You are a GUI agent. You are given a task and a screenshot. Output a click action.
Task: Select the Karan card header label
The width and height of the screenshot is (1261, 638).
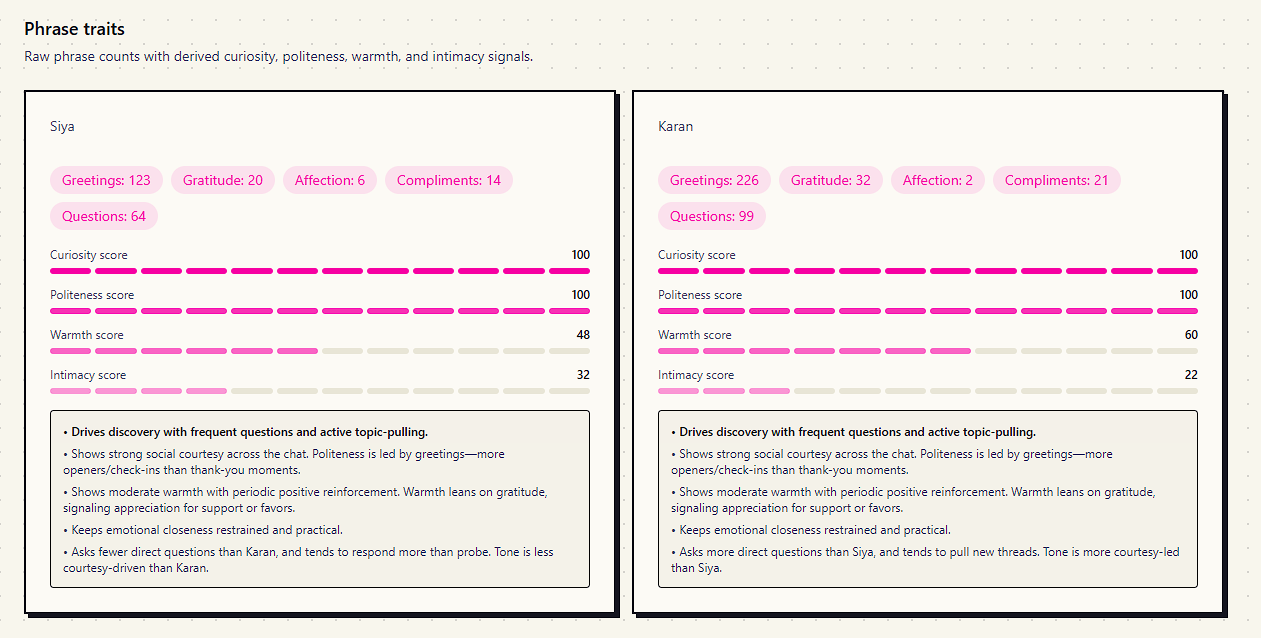[x=675, y=126]
